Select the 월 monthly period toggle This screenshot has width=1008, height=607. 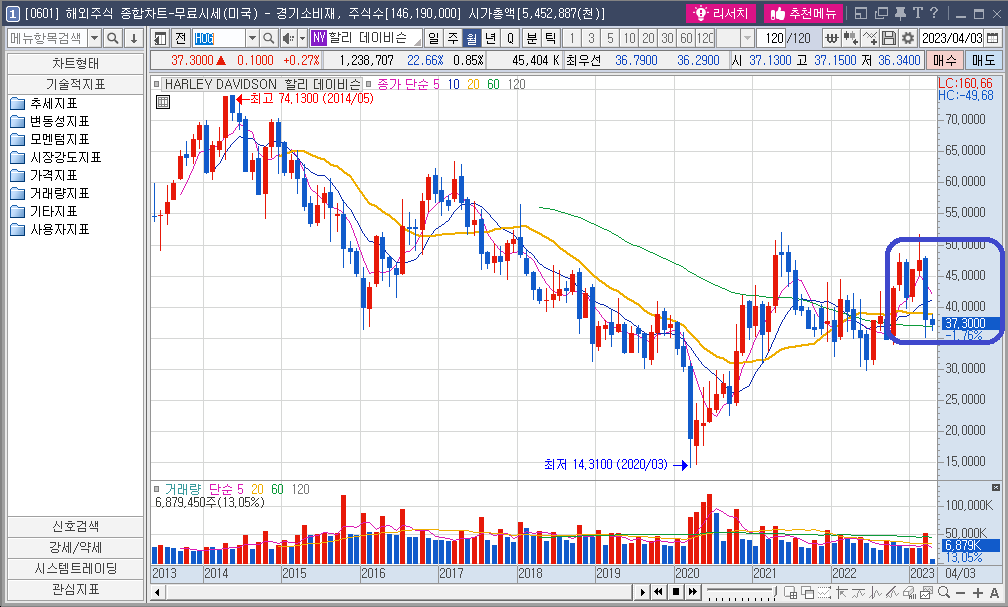coord(472,39)
